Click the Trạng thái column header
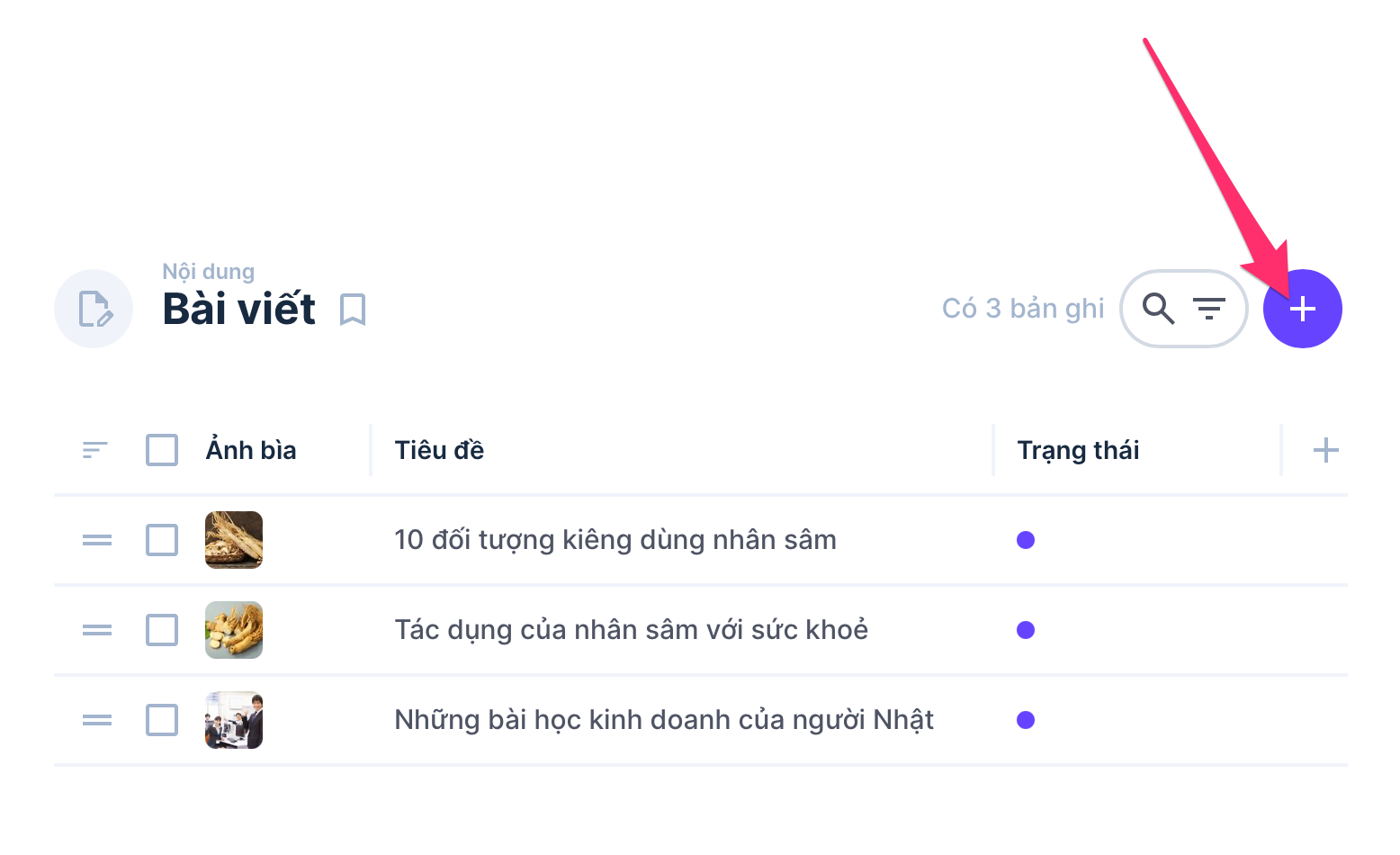Image resolution: width=1400 pixels, height=855 pixels. [1078, 450]
